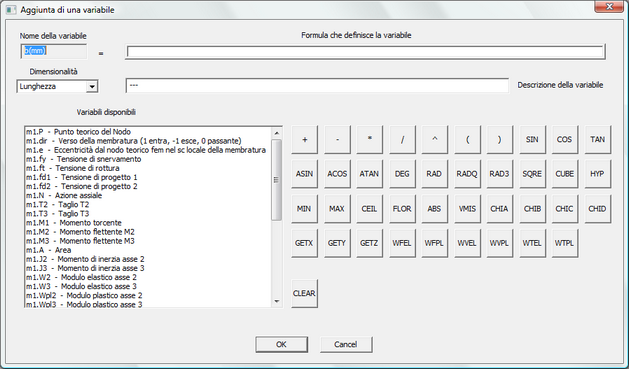Click the RAD conversion button
Viewport: 629px width, 369px height.
434,174
